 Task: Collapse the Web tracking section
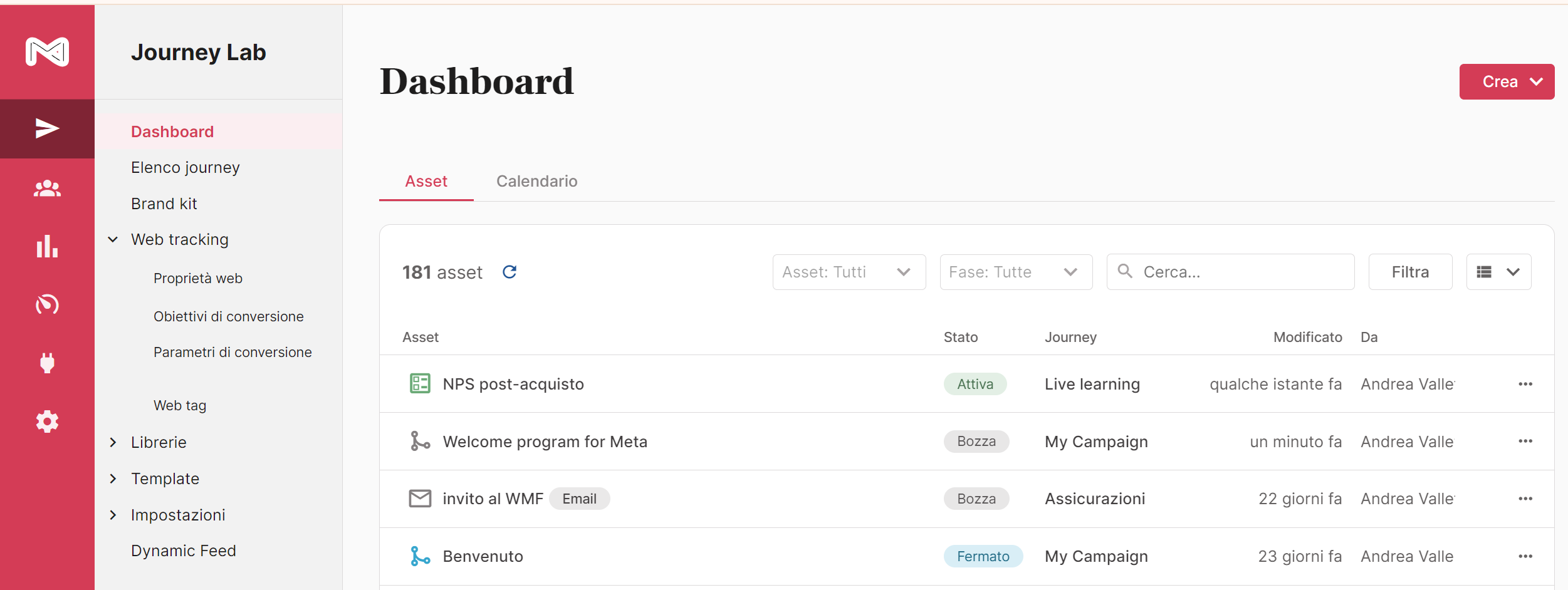[113, 239]
